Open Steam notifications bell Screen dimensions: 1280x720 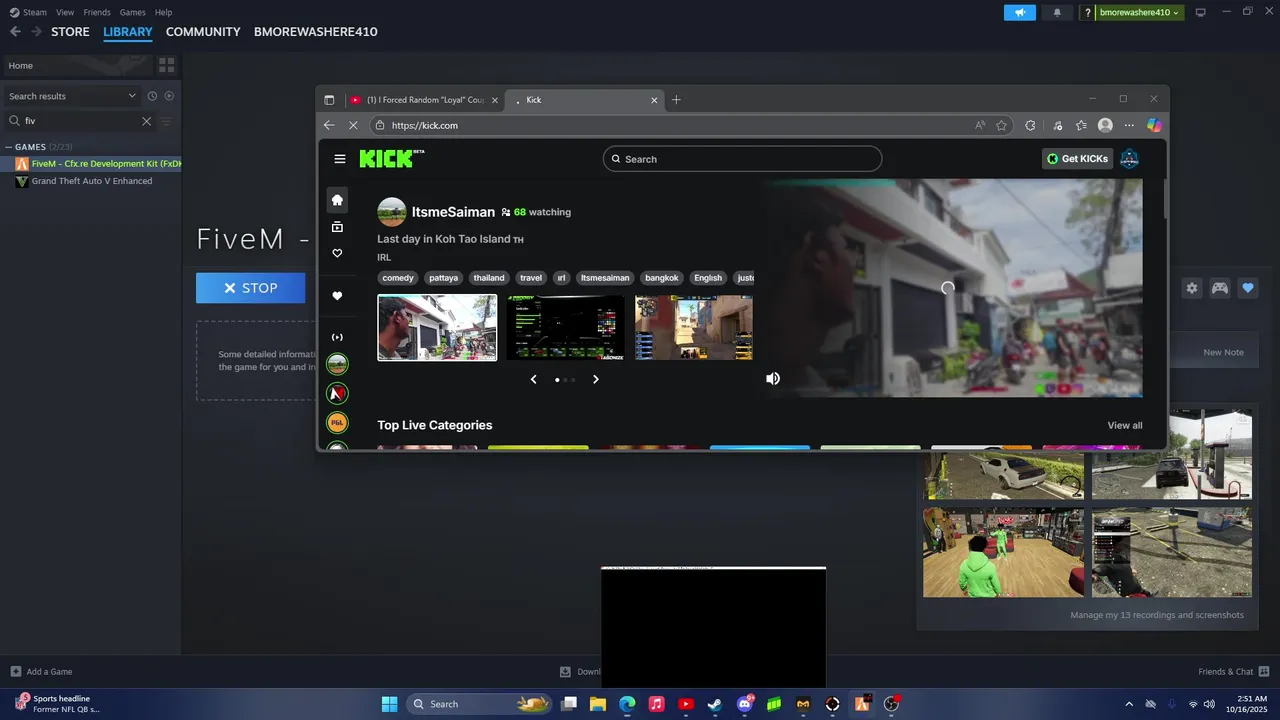[1057, 12]
